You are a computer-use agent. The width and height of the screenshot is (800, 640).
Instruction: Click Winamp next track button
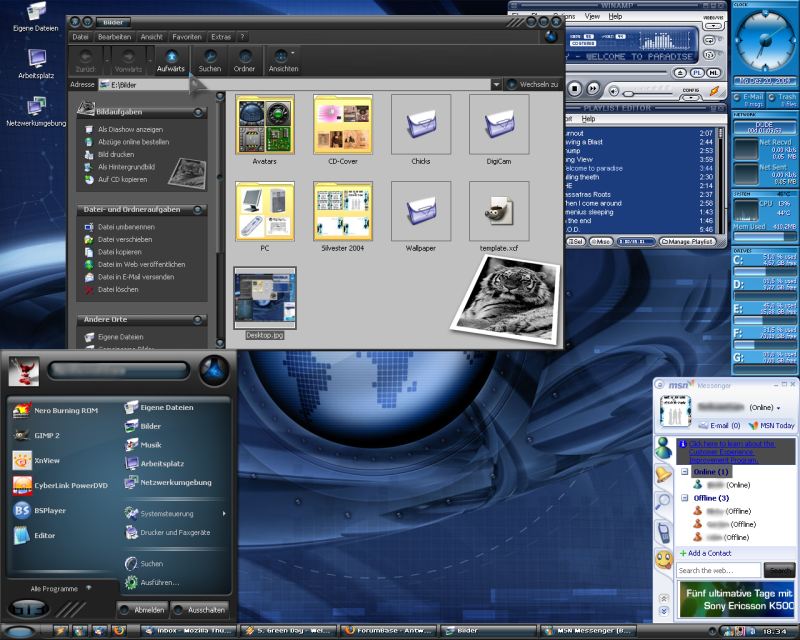[592, 89]
